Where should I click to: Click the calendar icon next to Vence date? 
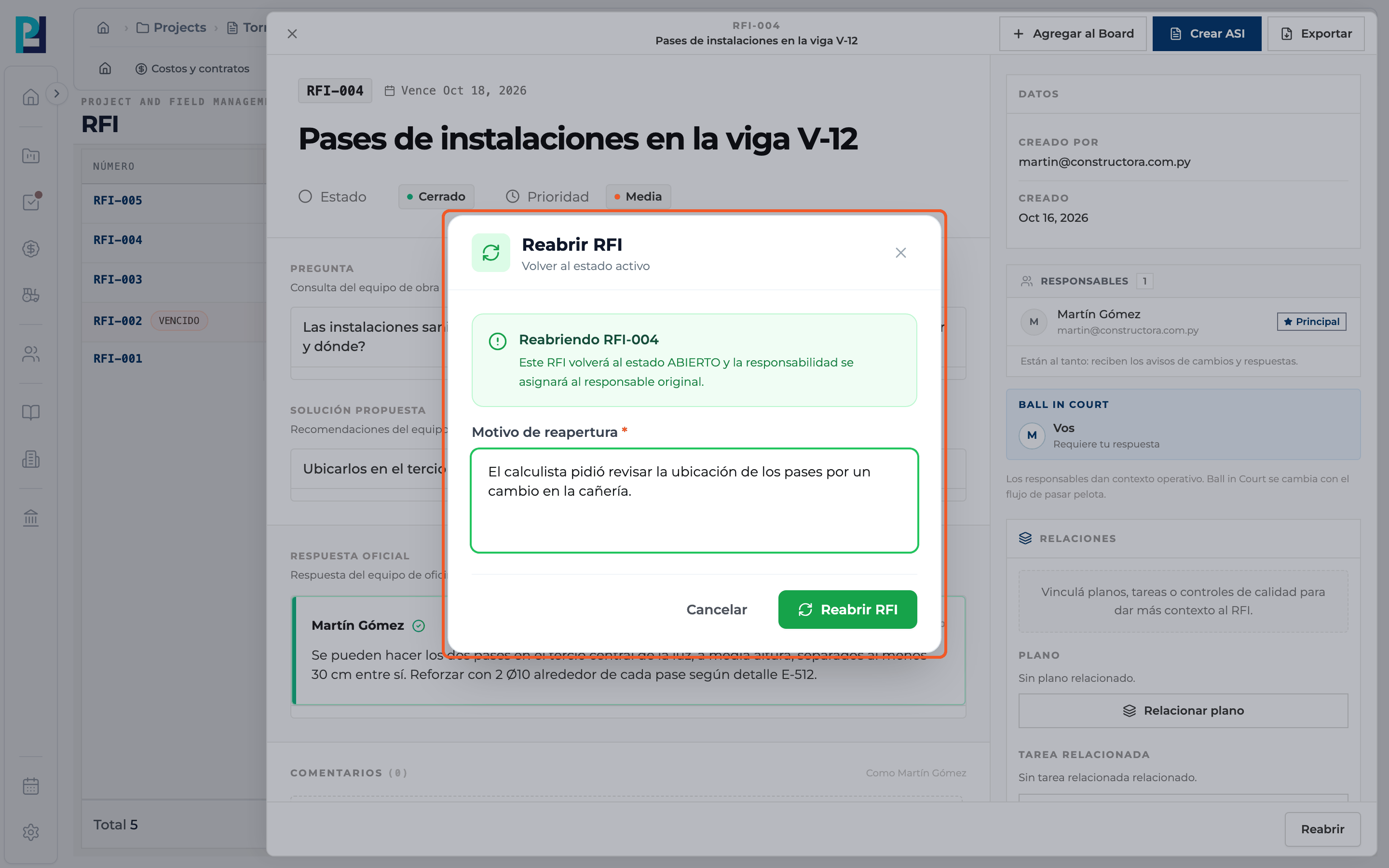(389, 91)
